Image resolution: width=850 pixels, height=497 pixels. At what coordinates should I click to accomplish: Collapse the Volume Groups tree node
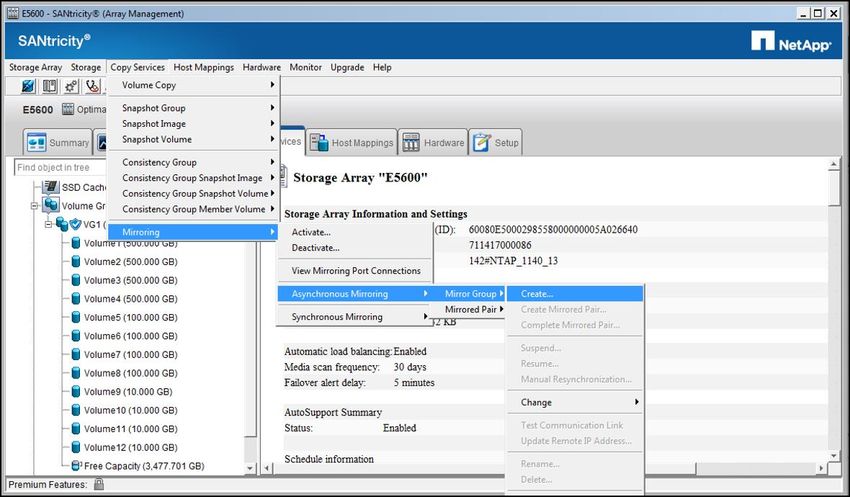click(x=35, y=206)
